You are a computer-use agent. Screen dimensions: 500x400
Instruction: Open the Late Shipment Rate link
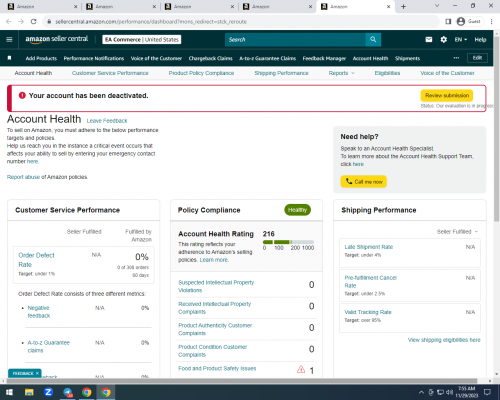pyautogui.click(x=369, y=247)
